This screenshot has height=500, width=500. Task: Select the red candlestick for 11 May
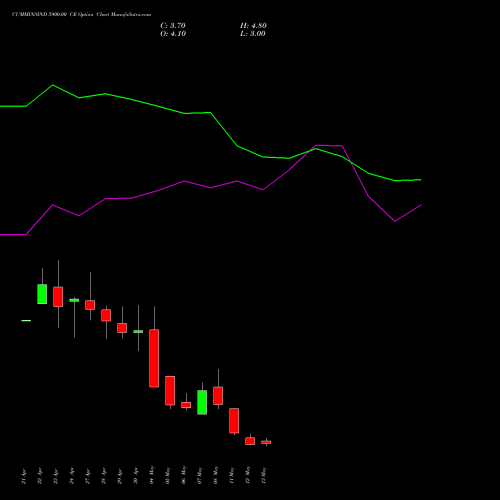(234, 421)
